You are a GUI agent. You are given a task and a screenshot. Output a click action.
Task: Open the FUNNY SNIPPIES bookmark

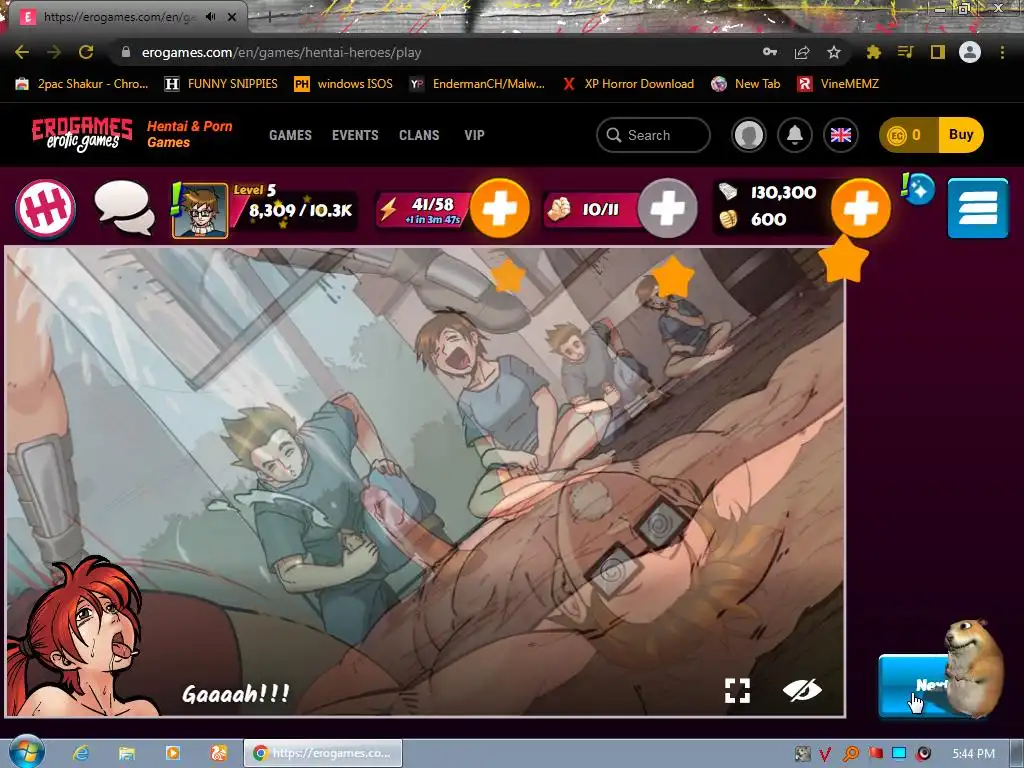(221, 84)
